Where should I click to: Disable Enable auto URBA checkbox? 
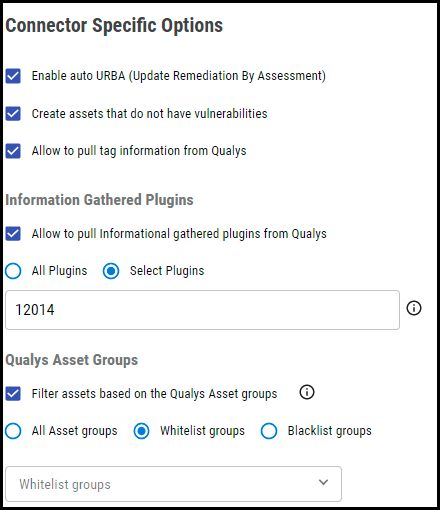13,76
